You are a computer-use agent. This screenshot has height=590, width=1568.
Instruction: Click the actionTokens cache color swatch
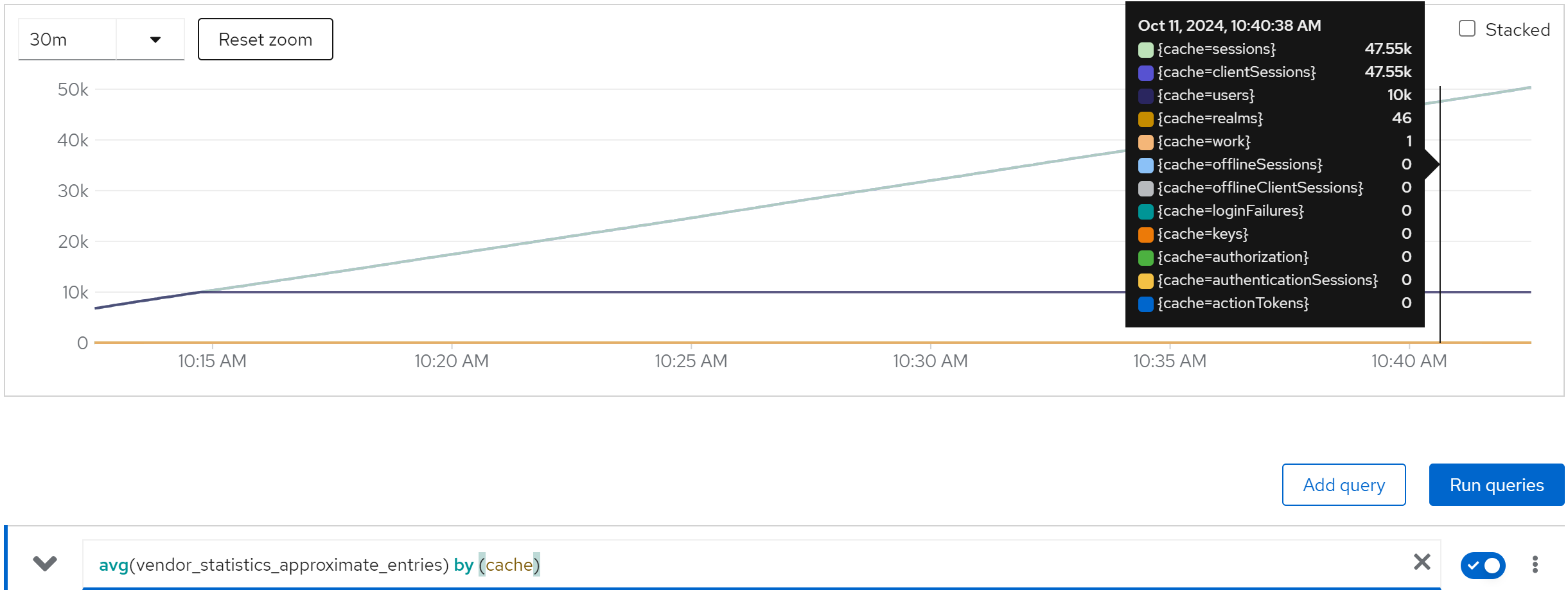[x=1145, y=304]
